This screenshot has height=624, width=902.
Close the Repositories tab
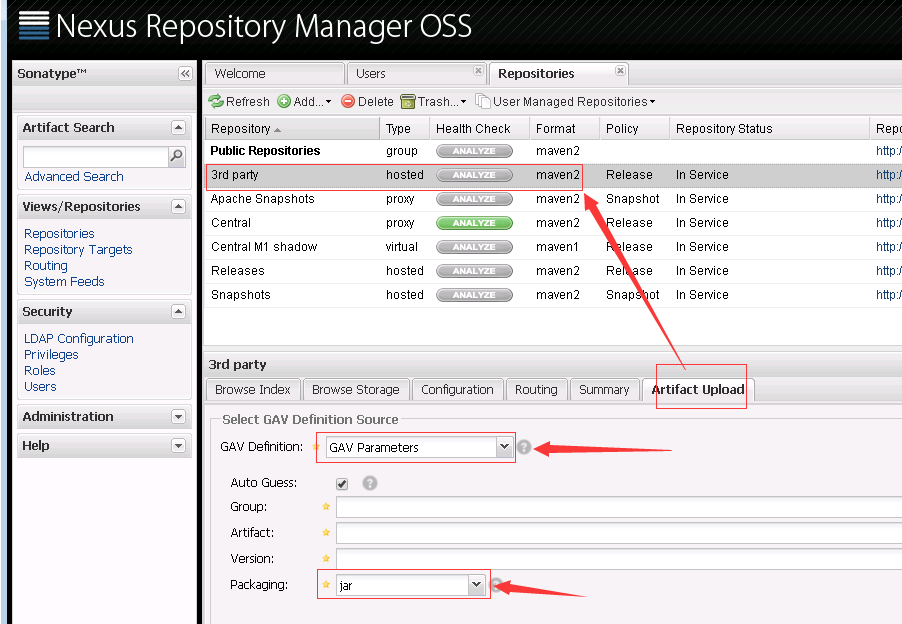(620, 70)
